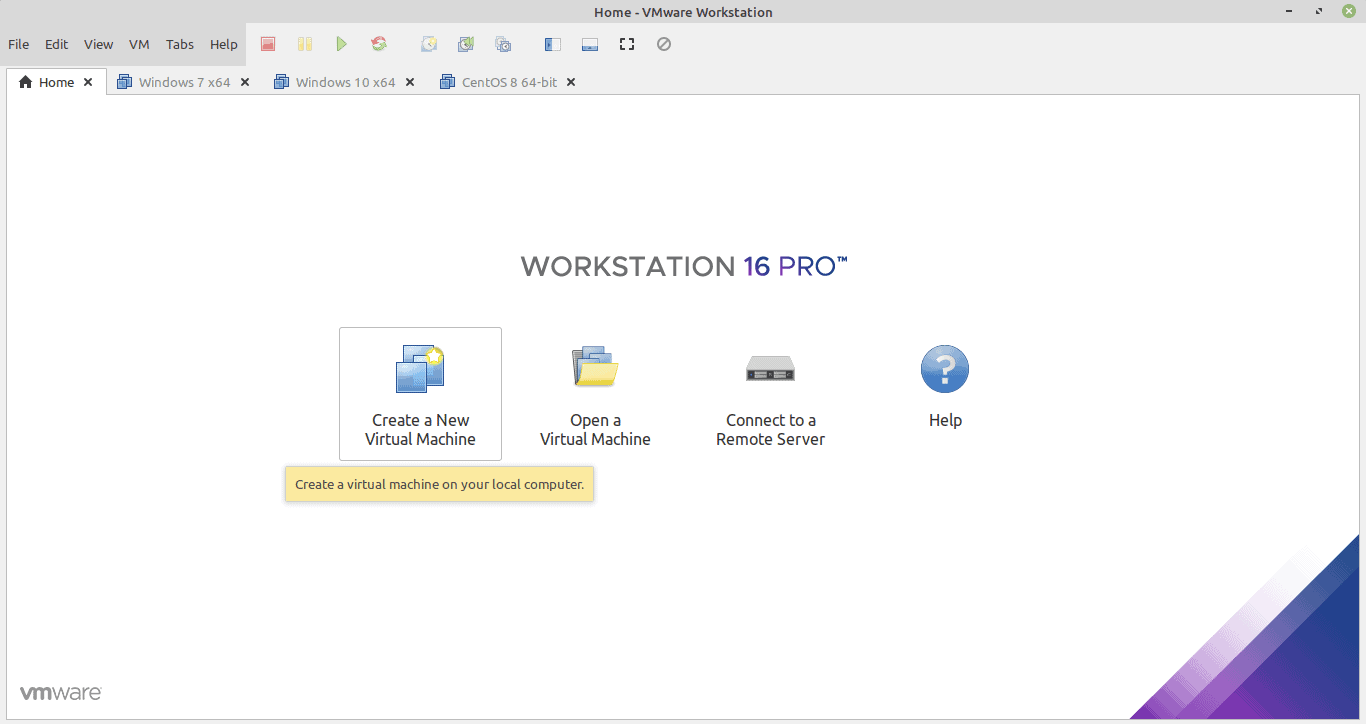Click the CentOS 8 64-bit tab's VM icon
Viewport: 1366px width, 724px height.
click(x=448, y=82)
